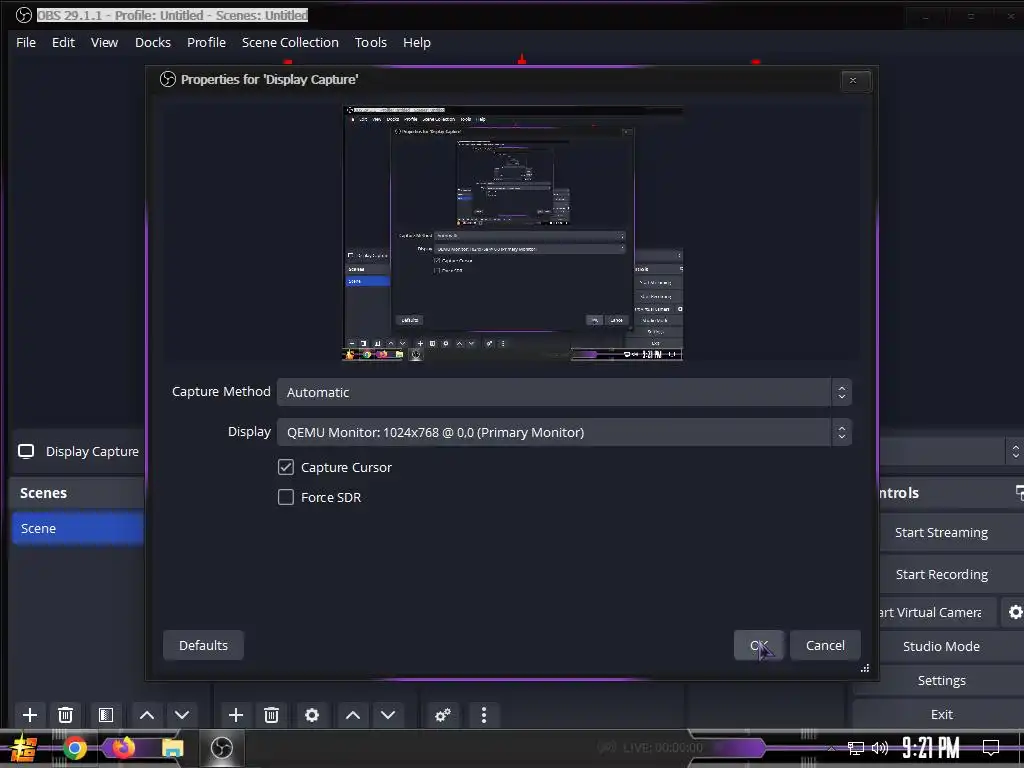
Task: Click the Start Recording button
Action: [x=941, y=574]
